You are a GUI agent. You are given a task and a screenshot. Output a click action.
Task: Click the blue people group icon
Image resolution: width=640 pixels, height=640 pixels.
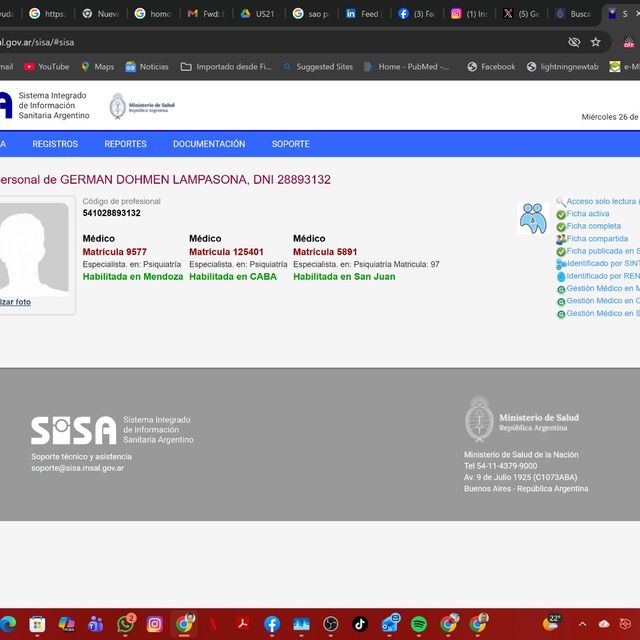pos(533,218)
